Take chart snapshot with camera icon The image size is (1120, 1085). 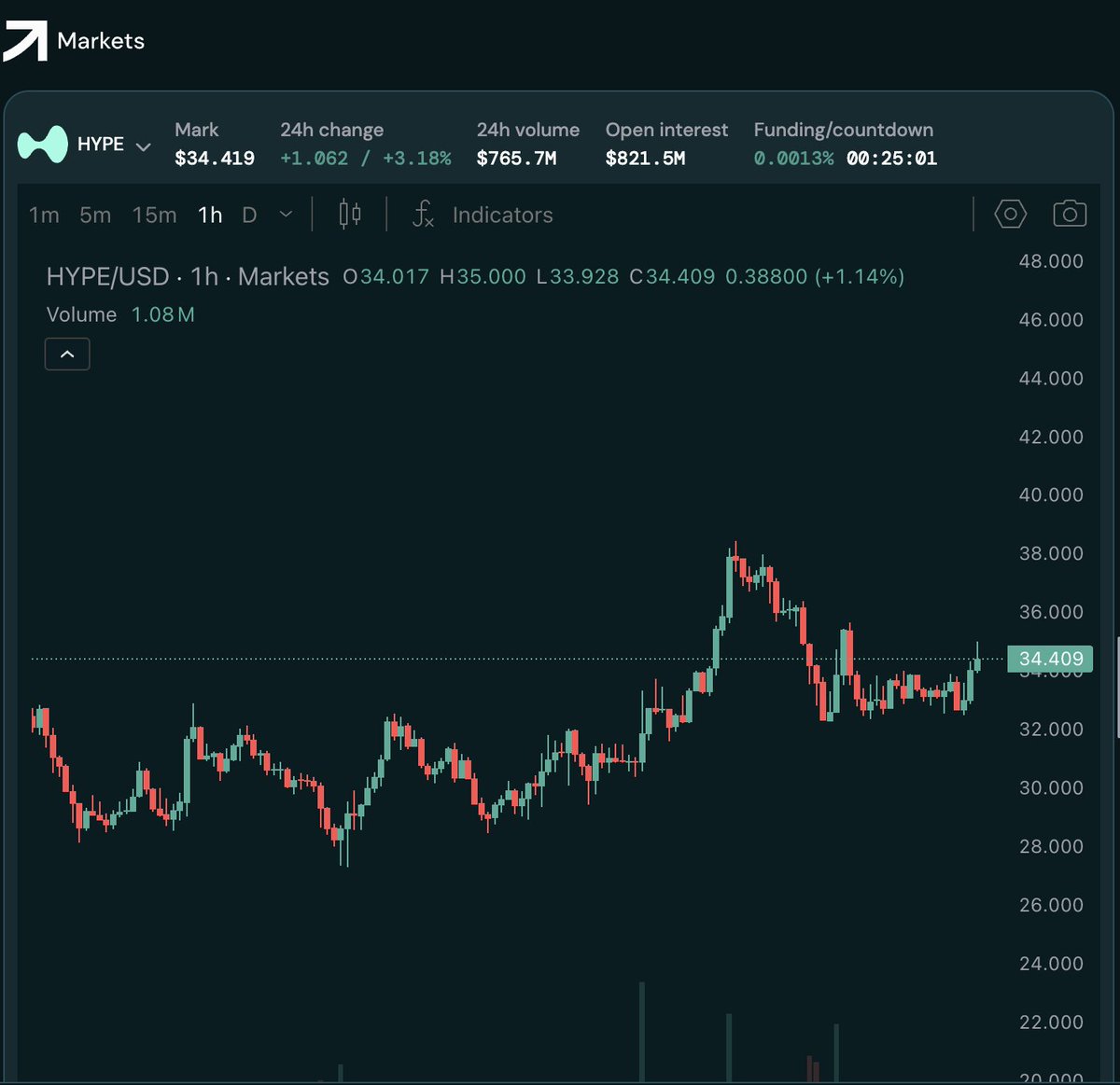pos(1070,215)
